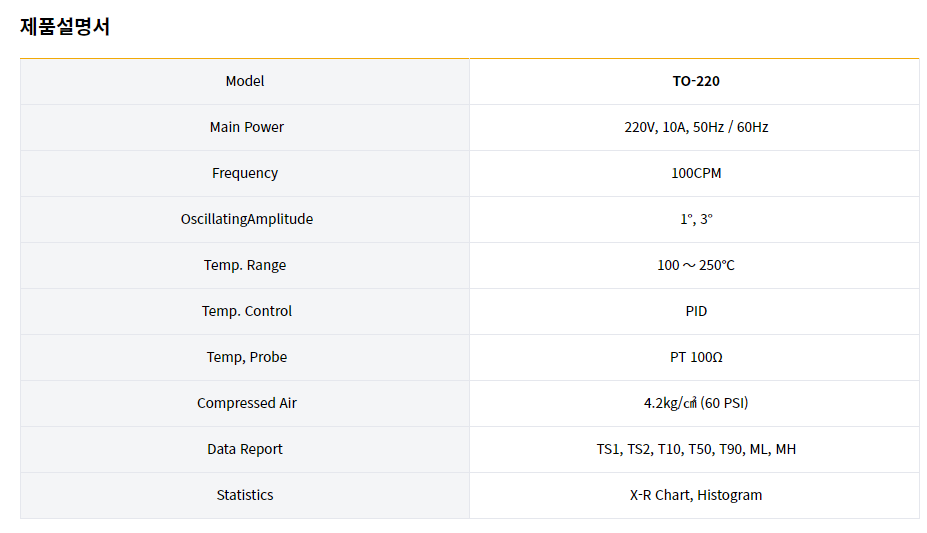Select the 100 ~ 250℃ value

tap(696, 265)
